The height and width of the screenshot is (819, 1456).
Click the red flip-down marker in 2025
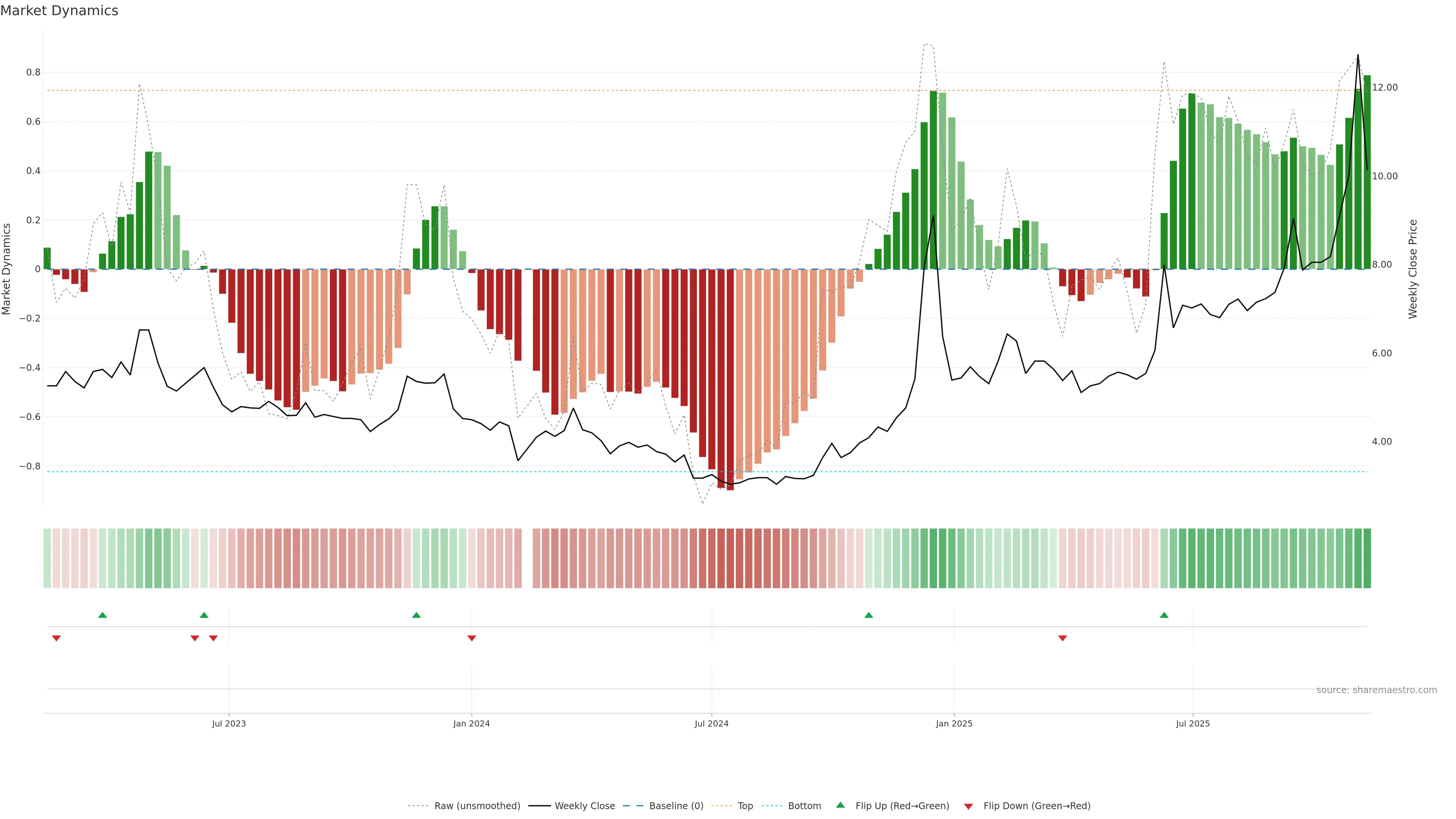click(1062, 638)
